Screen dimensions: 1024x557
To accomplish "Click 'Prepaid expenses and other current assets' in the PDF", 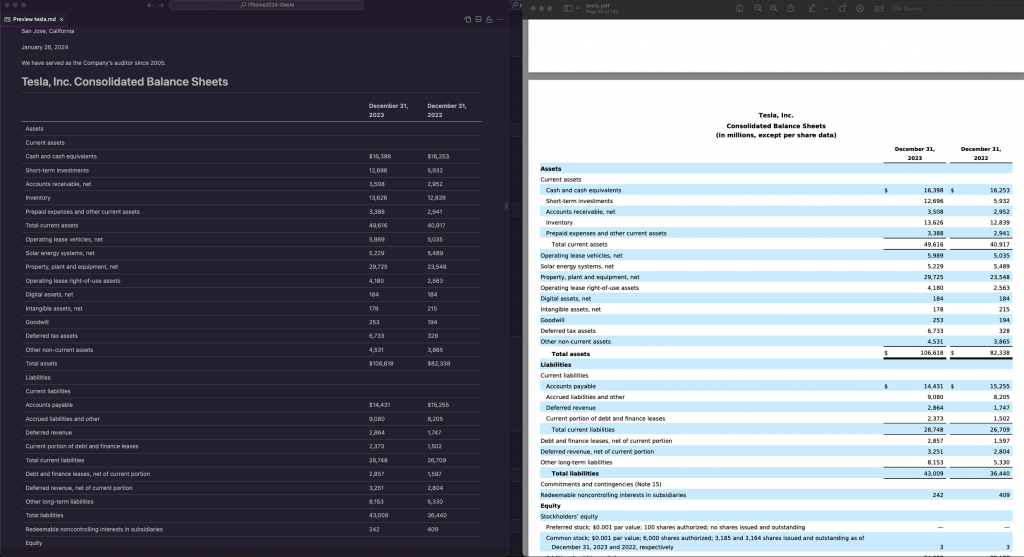I will pos(606,233).
